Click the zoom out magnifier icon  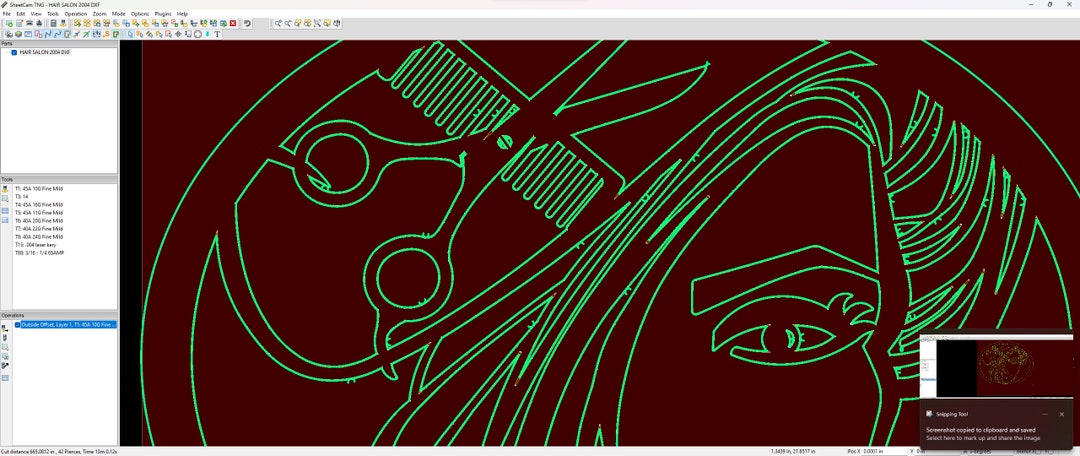pyautogui.click(x=288, y=23)
